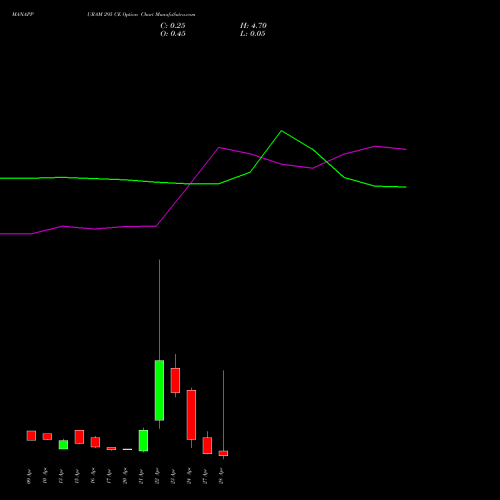500x500 pixels.
Task: Select the long red candle on 24 Apr
Action: click(x=191, y=415)
